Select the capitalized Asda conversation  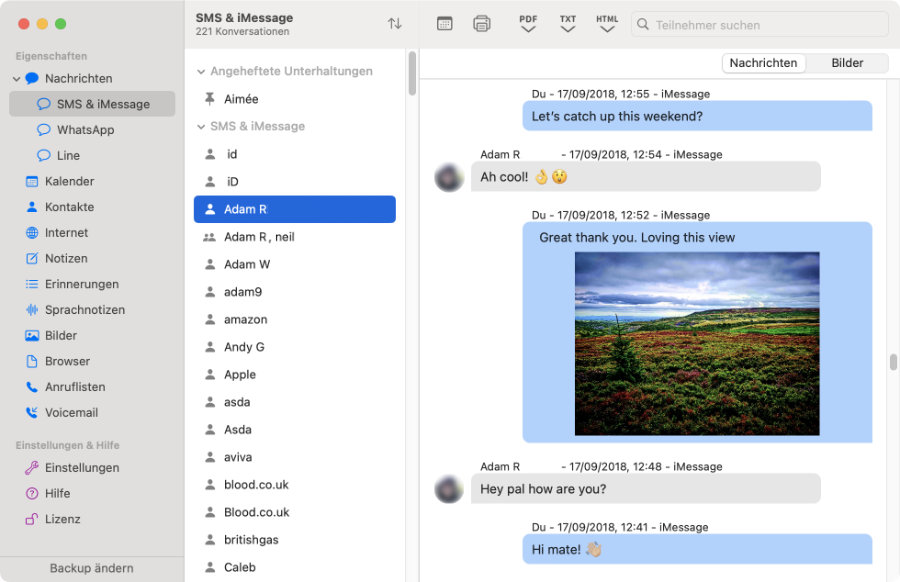click(294, 430)
